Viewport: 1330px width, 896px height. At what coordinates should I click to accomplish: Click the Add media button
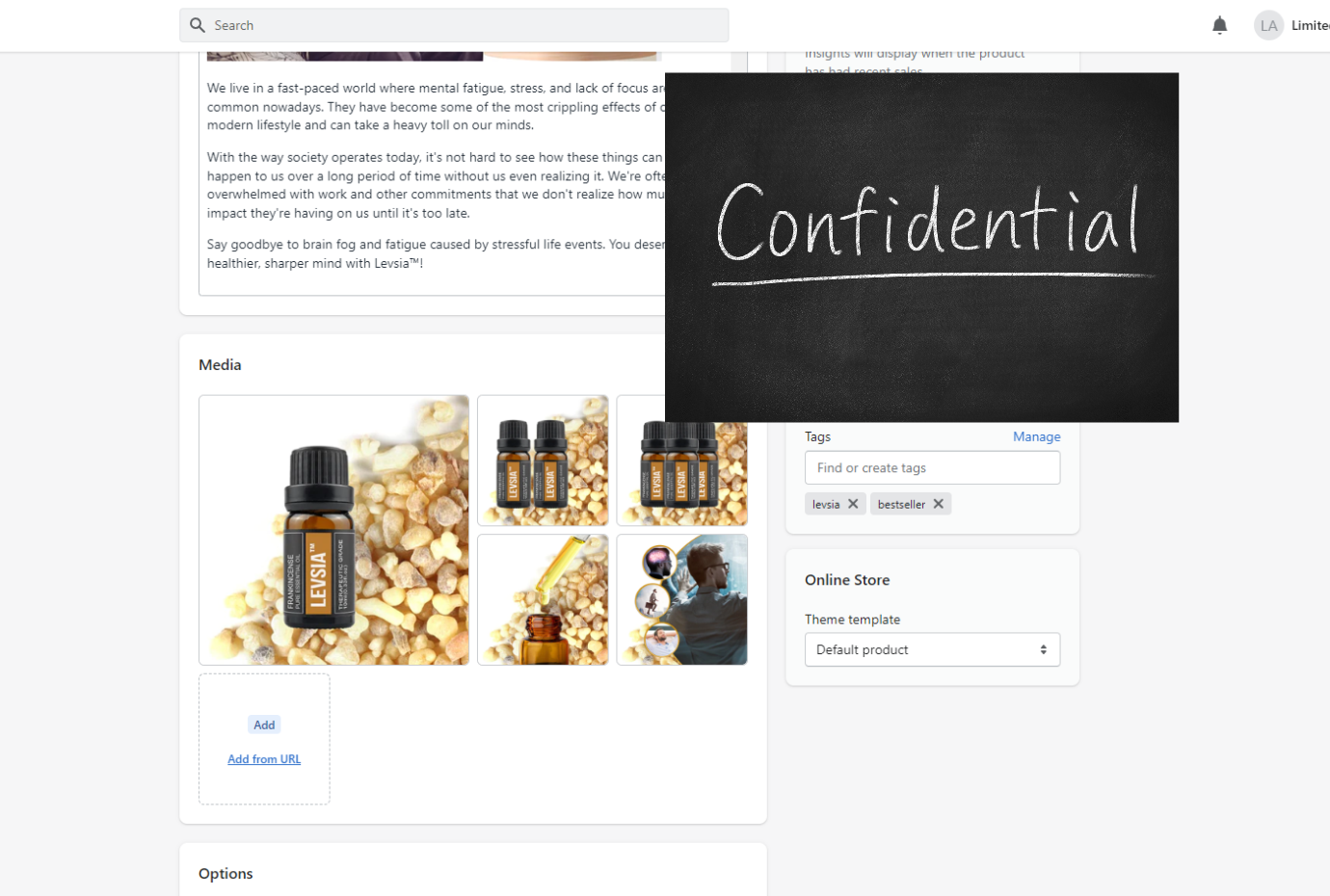[x=264, y=725]
